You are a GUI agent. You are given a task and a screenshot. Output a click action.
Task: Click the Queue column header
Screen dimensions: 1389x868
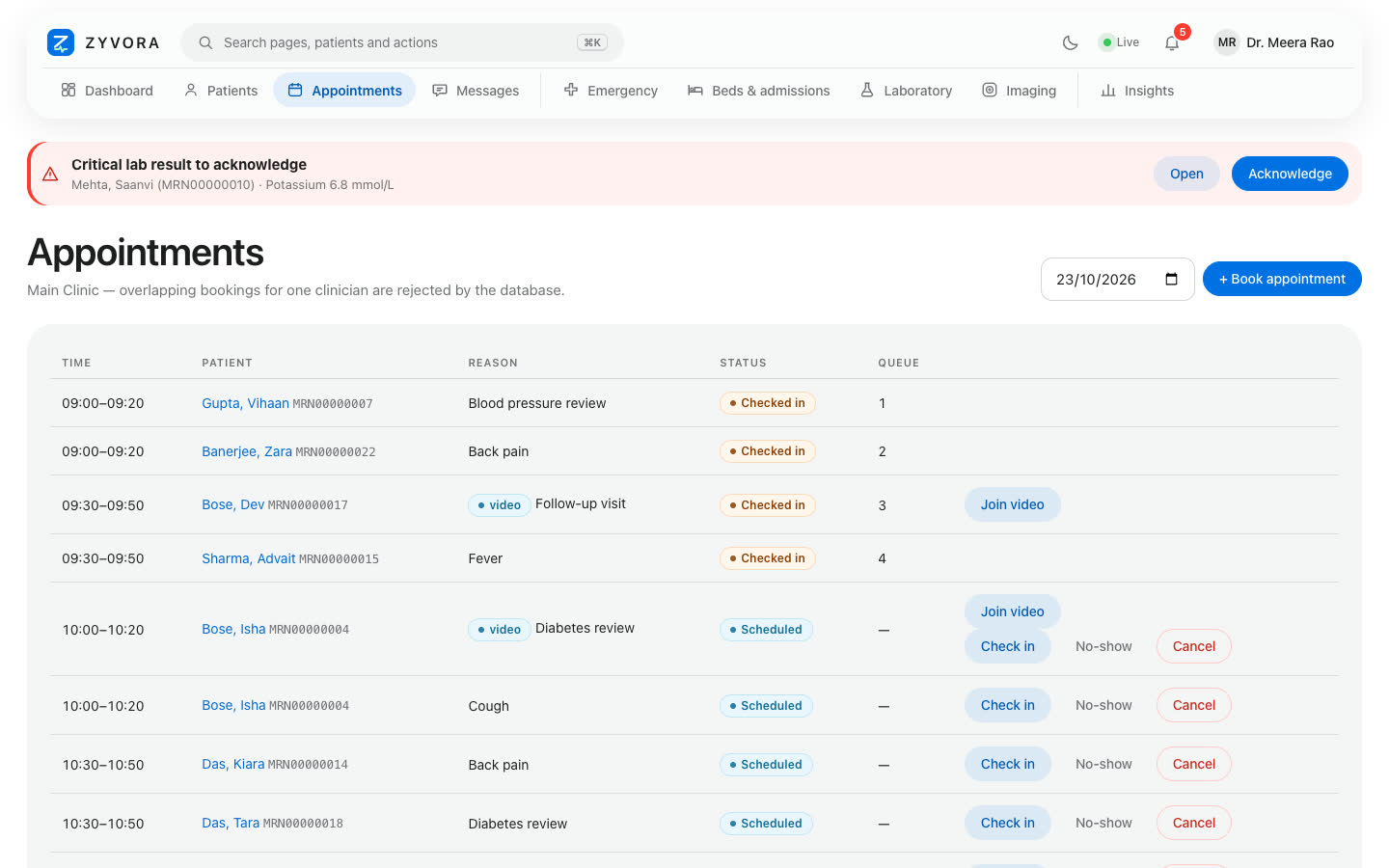pyautogui.click(x=898, y=363)
